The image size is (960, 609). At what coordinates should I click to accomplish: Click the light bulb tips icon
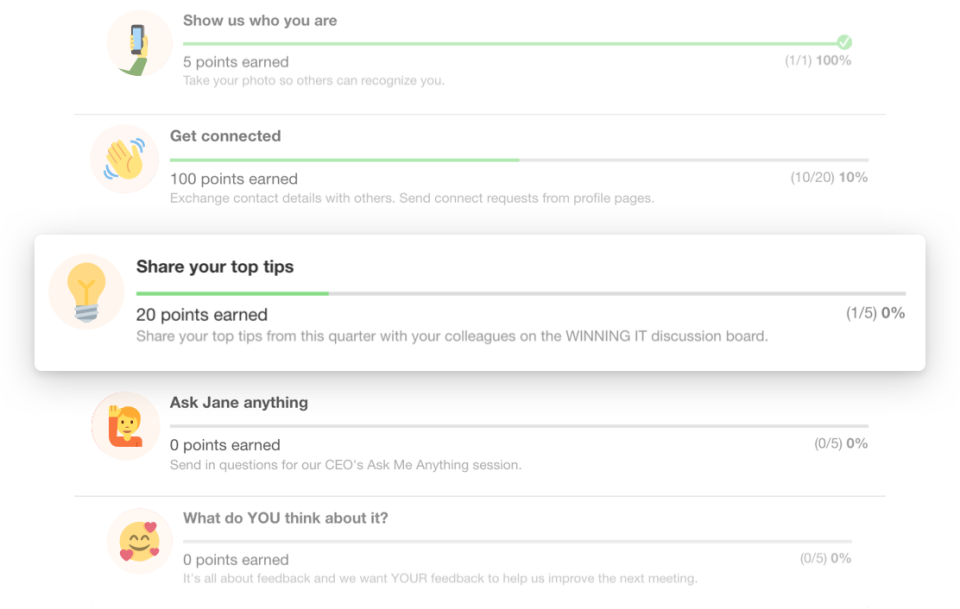(x=86, y=292)
